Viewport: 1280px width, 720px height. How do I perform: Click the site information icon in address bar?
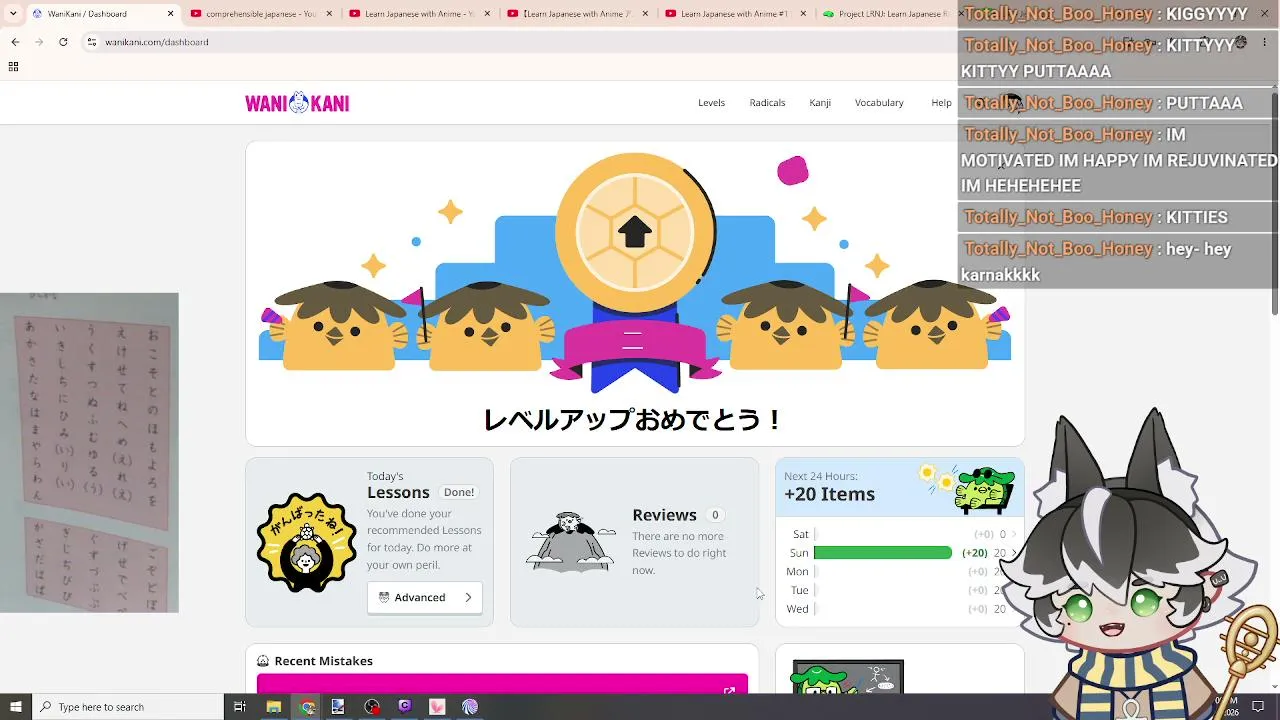92,42
